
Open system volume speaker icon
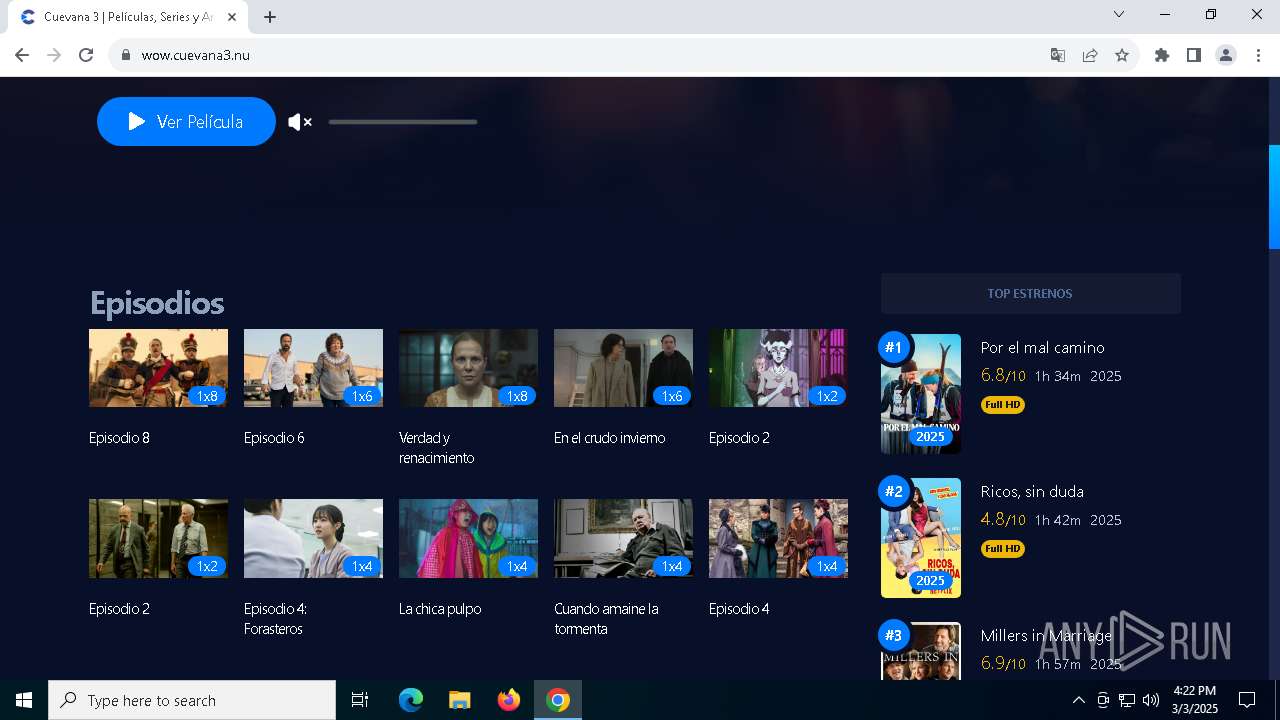click(1151, 700)
